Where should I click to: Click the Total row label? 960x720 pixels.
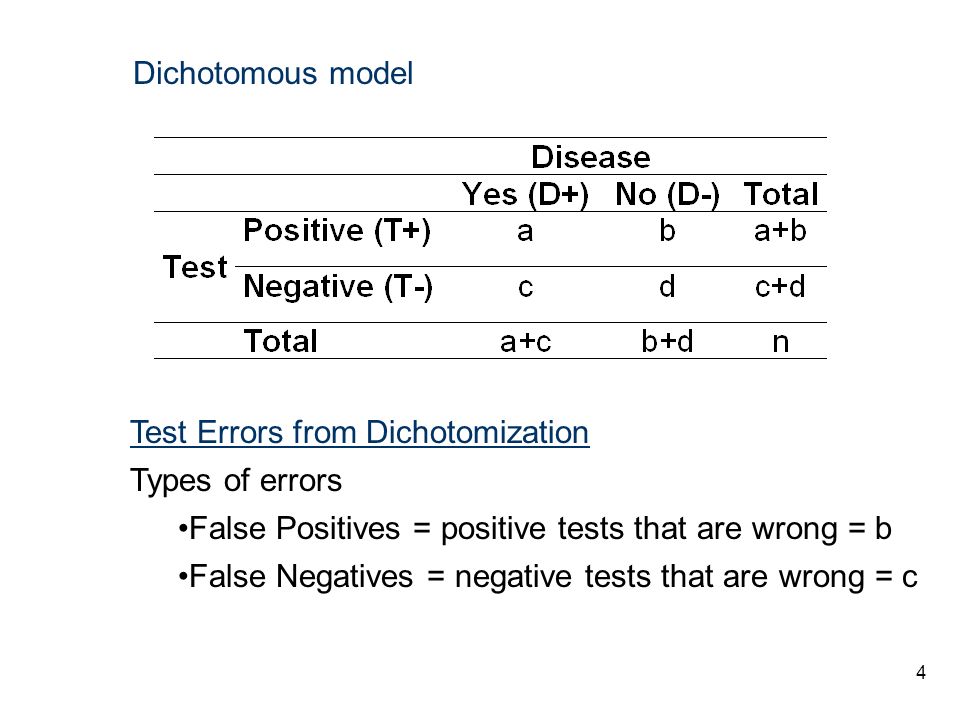[280, 341]
